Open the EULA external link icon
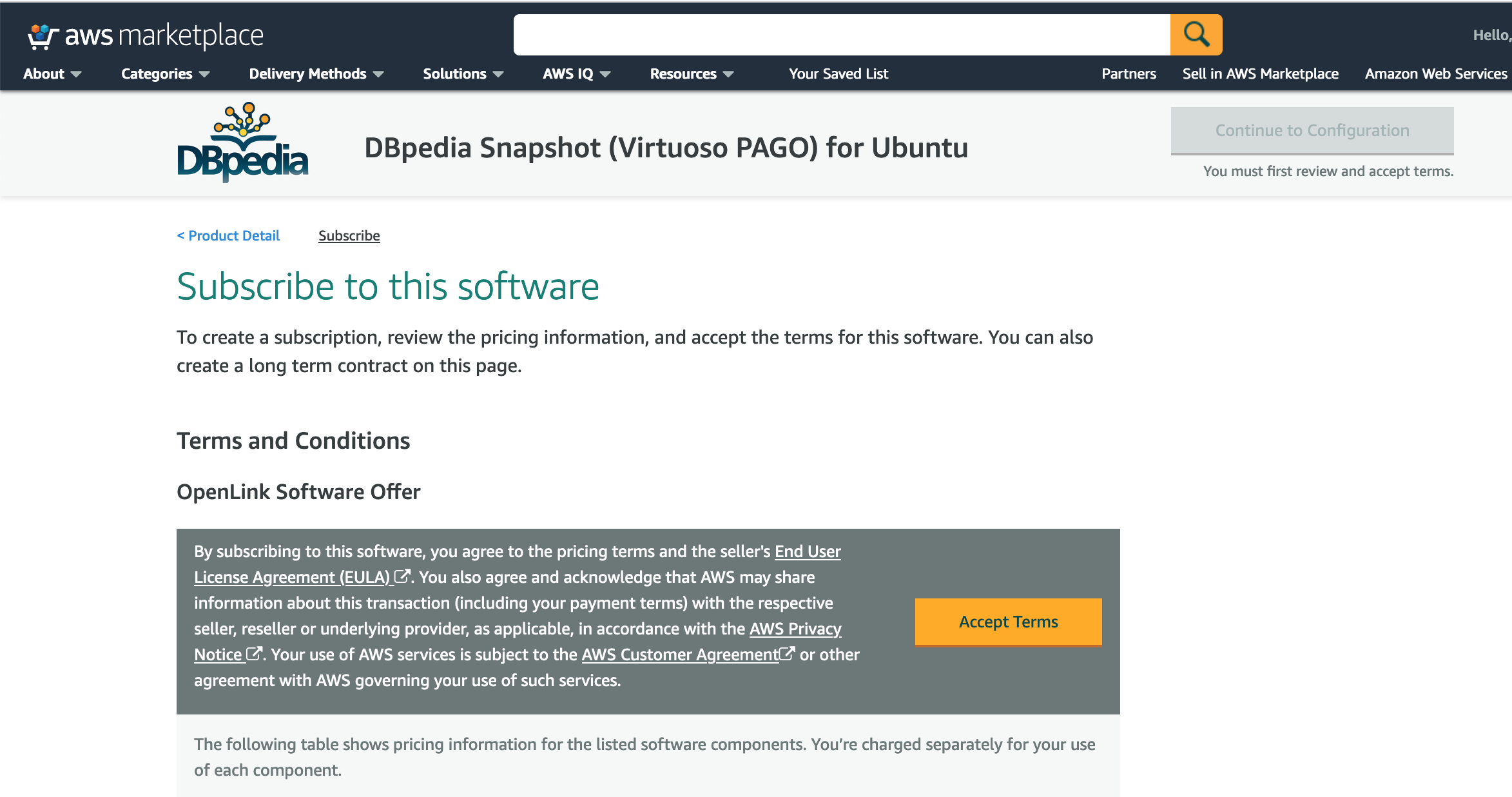The image size is (1512, 797). tap(402, 576)
